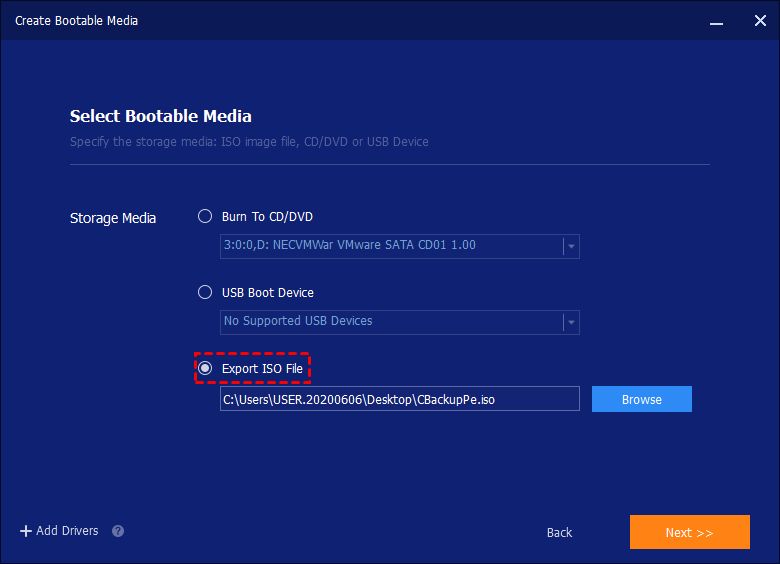
Task: Click the plus icon beside Add Drivers
Action: [26, 531]
